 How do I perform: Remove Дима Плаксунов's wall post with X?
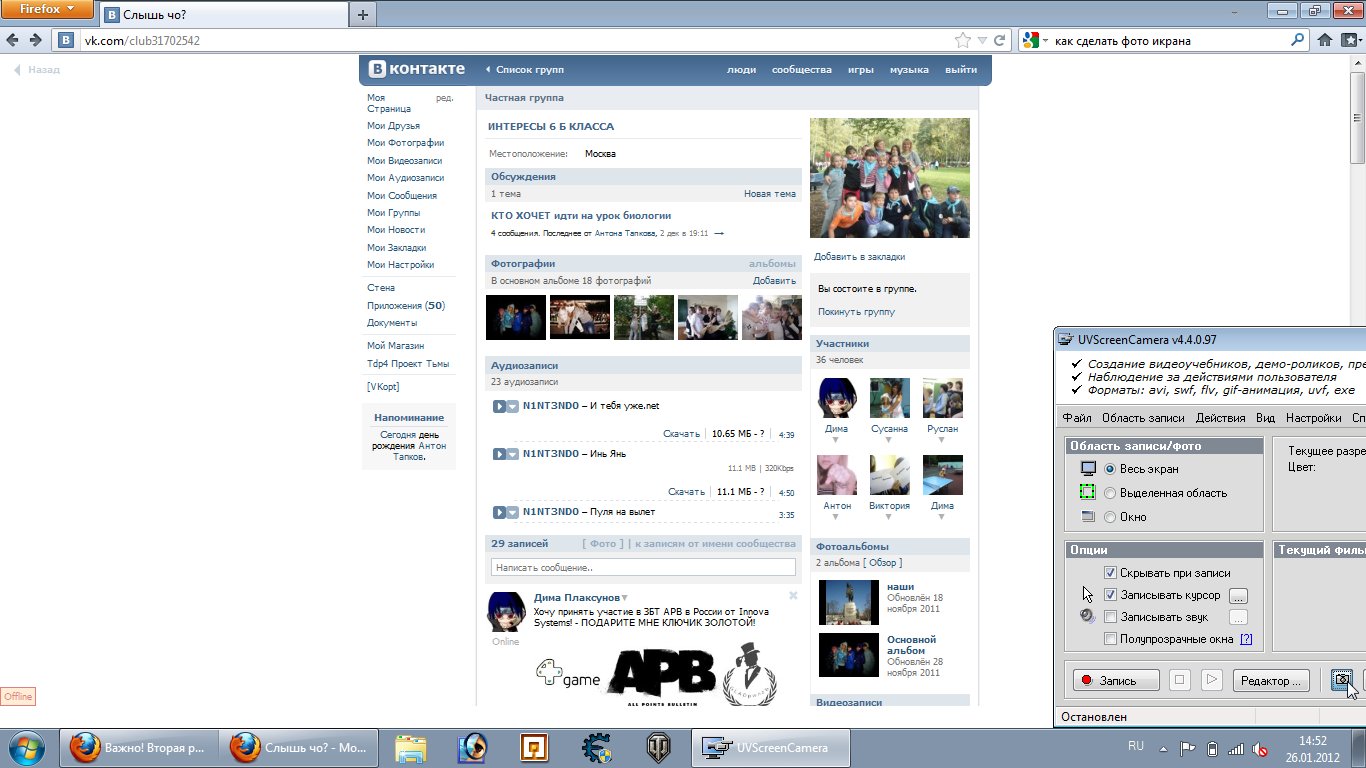coord(793,595)
